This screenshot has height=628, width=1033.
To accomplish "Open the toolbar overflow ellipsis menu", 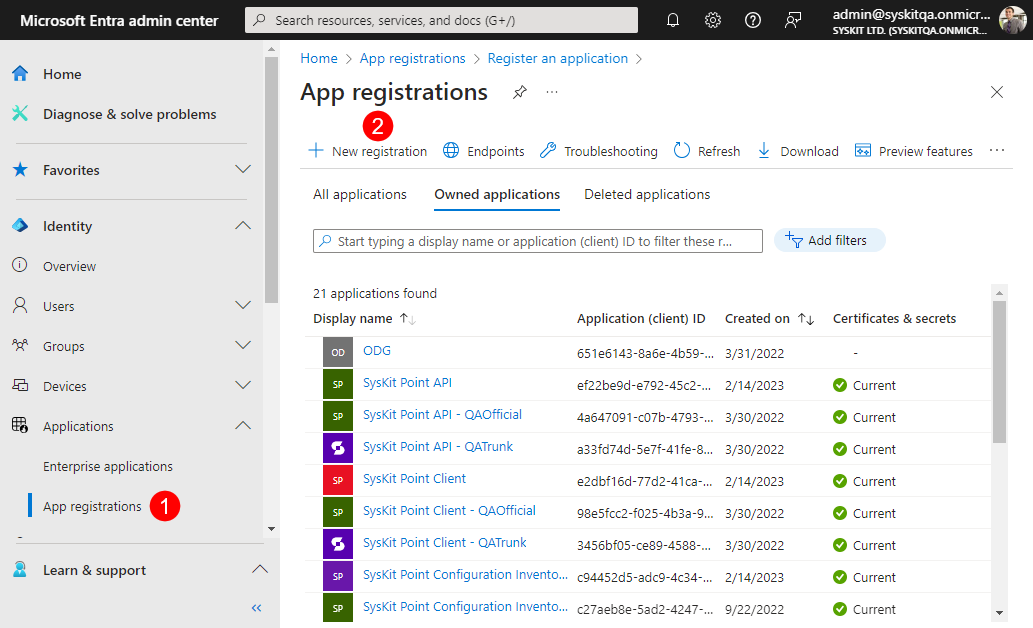I will (996, 150).
